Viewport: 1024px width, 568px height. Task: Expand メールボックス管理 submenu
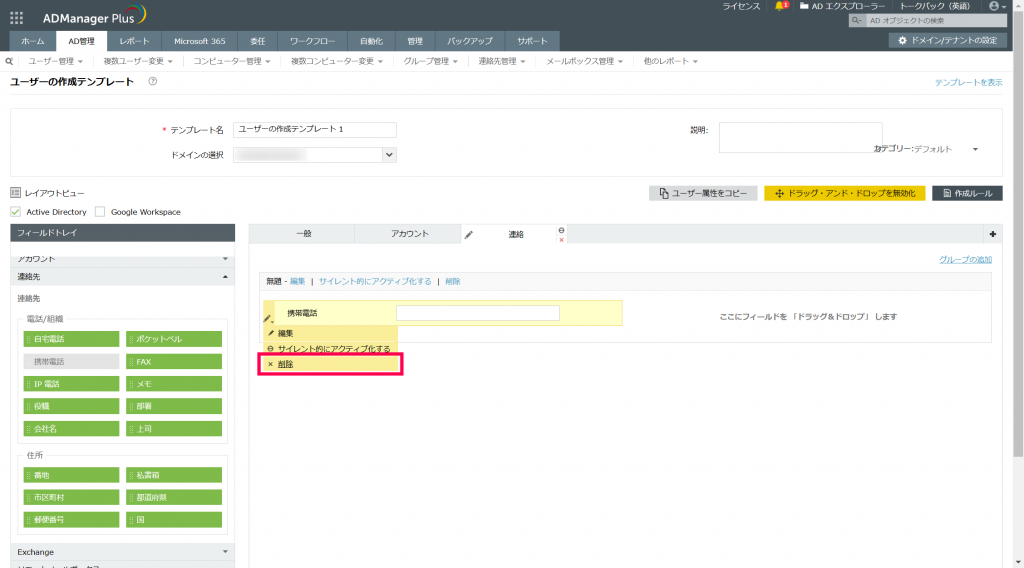coord(584,61)
